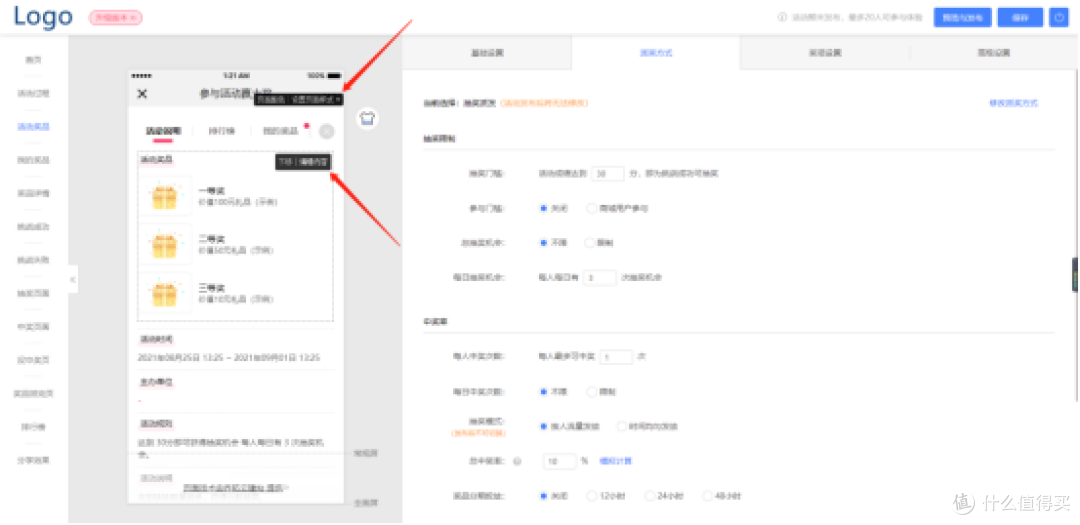Click 编辑内容 in the black tooltip

(313, 162)
